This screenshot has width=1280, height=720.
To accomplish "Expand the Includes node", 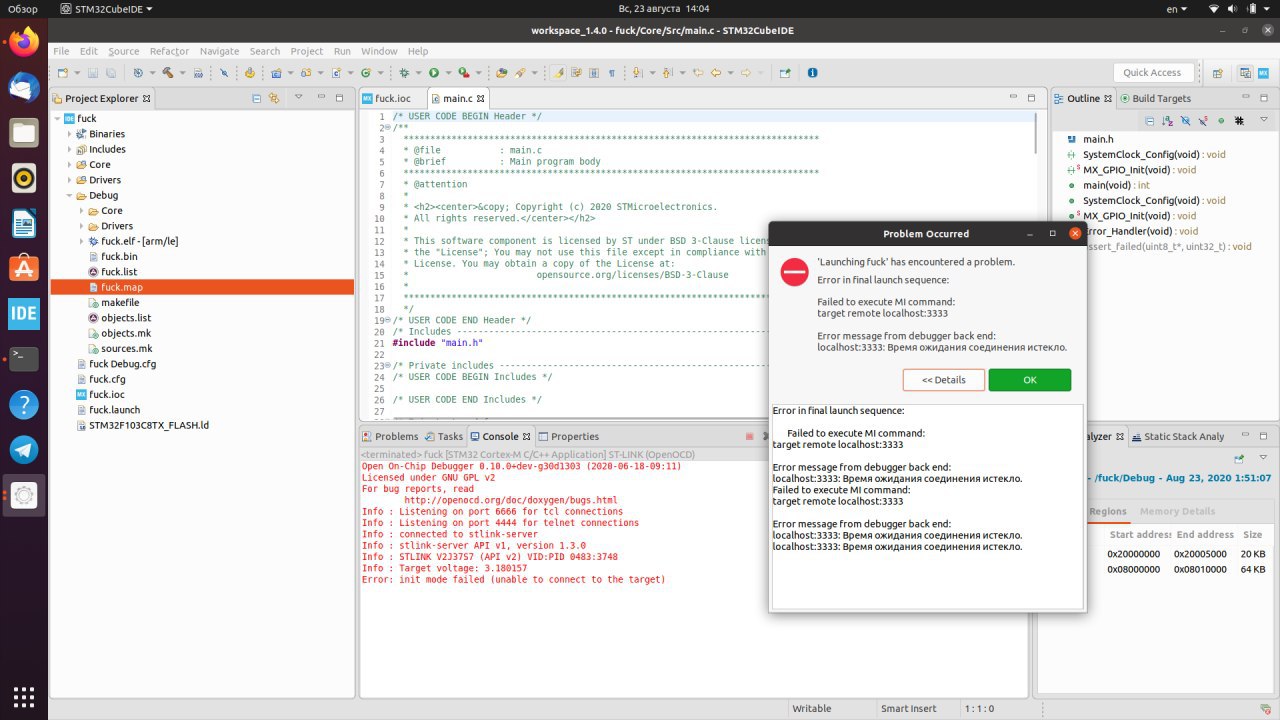I will pyautogui.click(x=70, y=149).
